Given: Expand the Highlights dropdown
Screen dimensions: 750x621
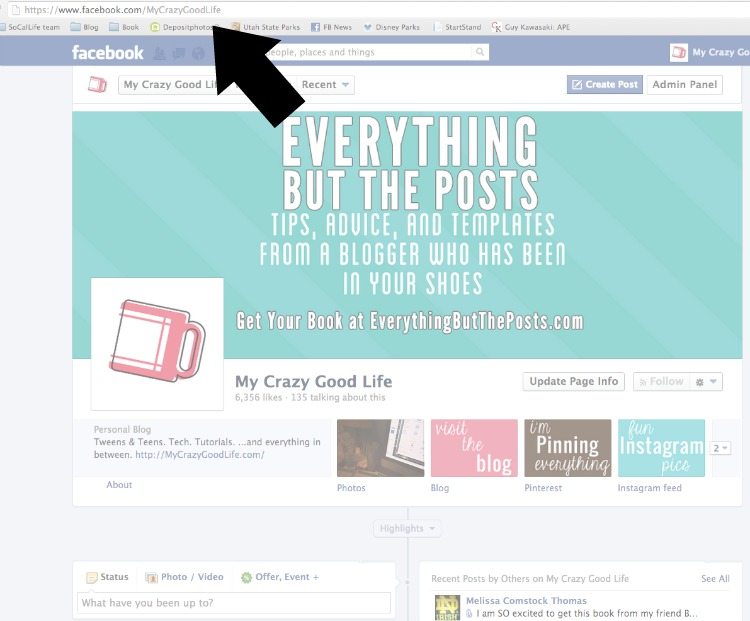Looking at the screenshot, I should 407,529.
